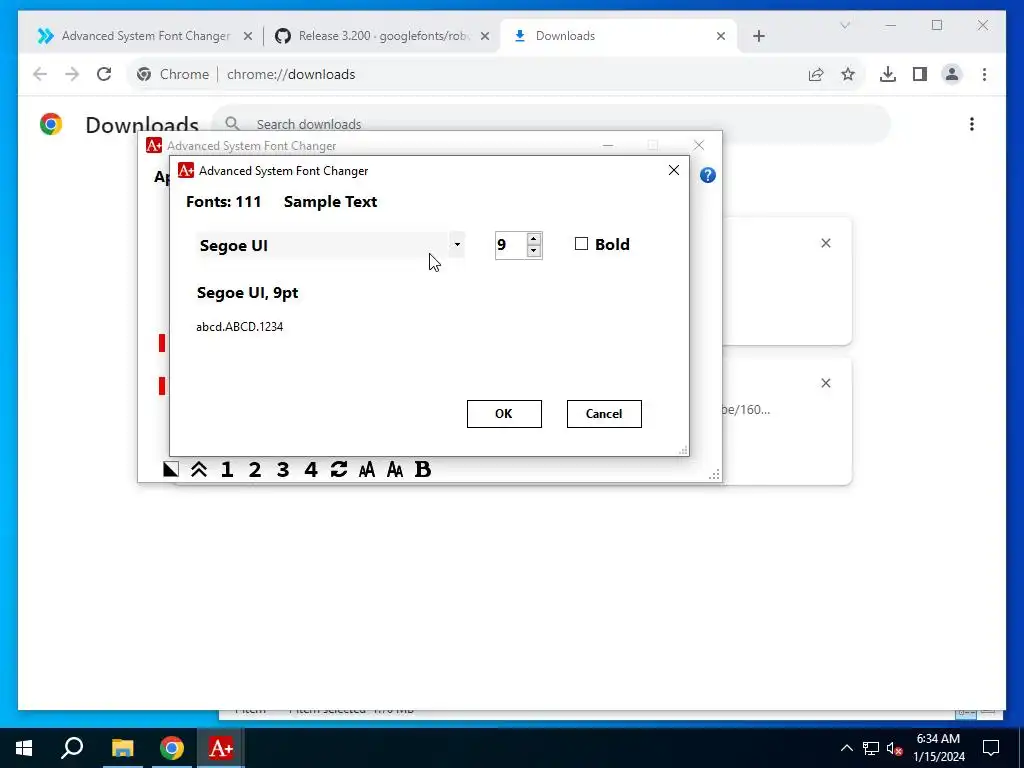Select preset 2 in the bottom toolbar
The width and height of the screenshot is (1024, 768).
click(x=255, y=469)
